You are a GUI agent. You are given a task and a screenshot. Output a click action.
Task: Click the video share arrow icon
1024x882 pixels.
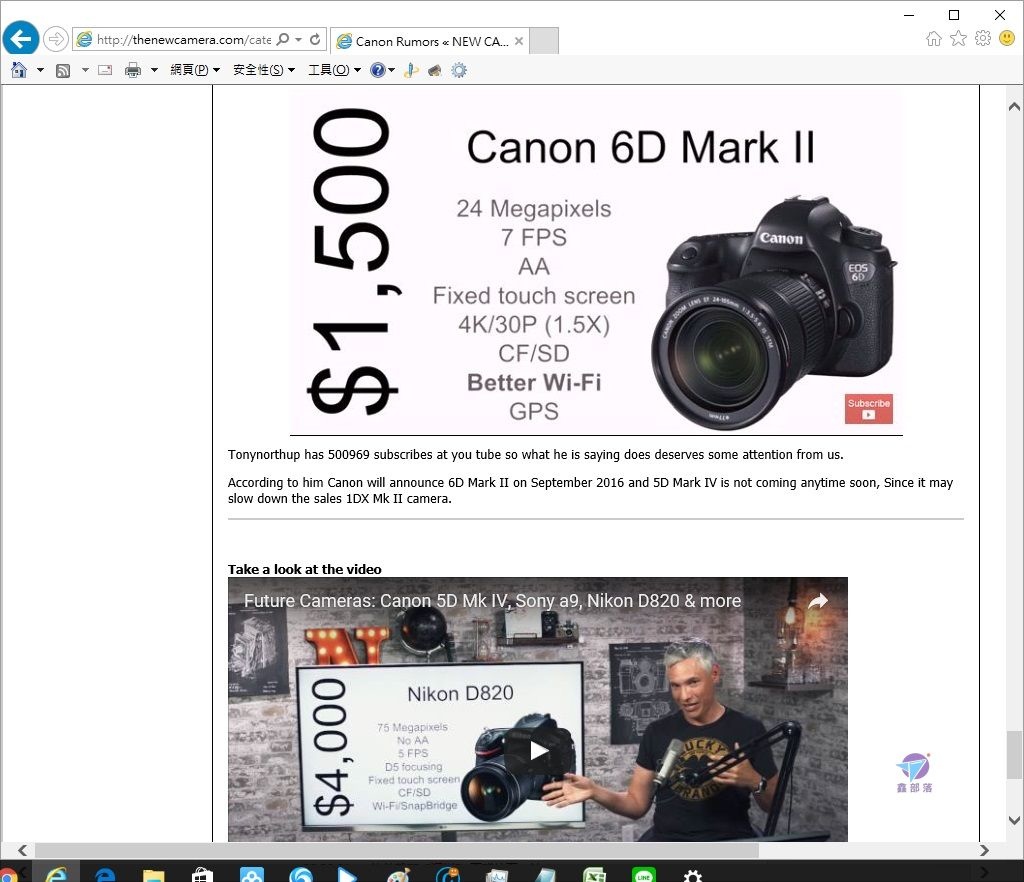point(818,601)
